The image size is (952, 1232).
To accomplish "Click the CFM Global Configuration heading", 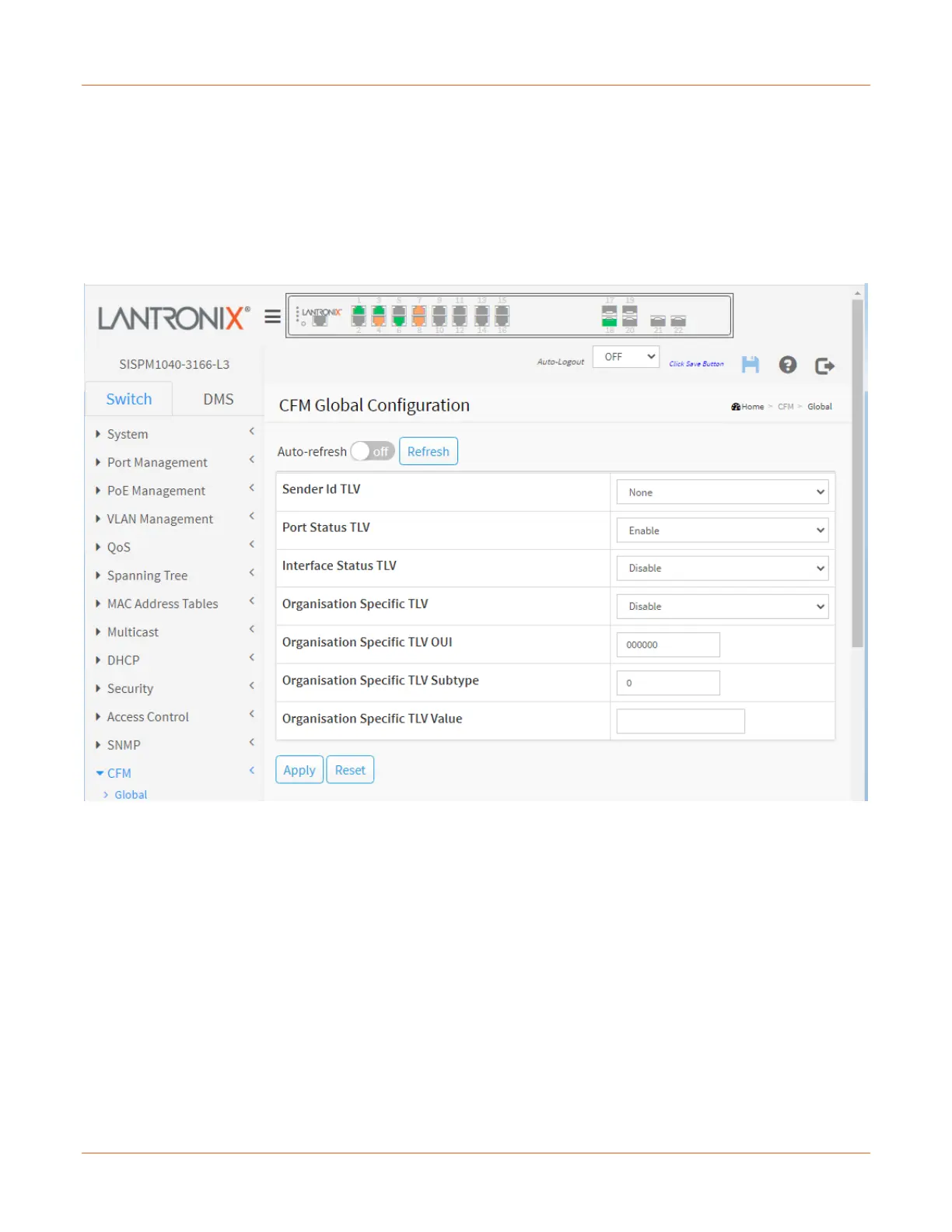I will pos(374,405).
